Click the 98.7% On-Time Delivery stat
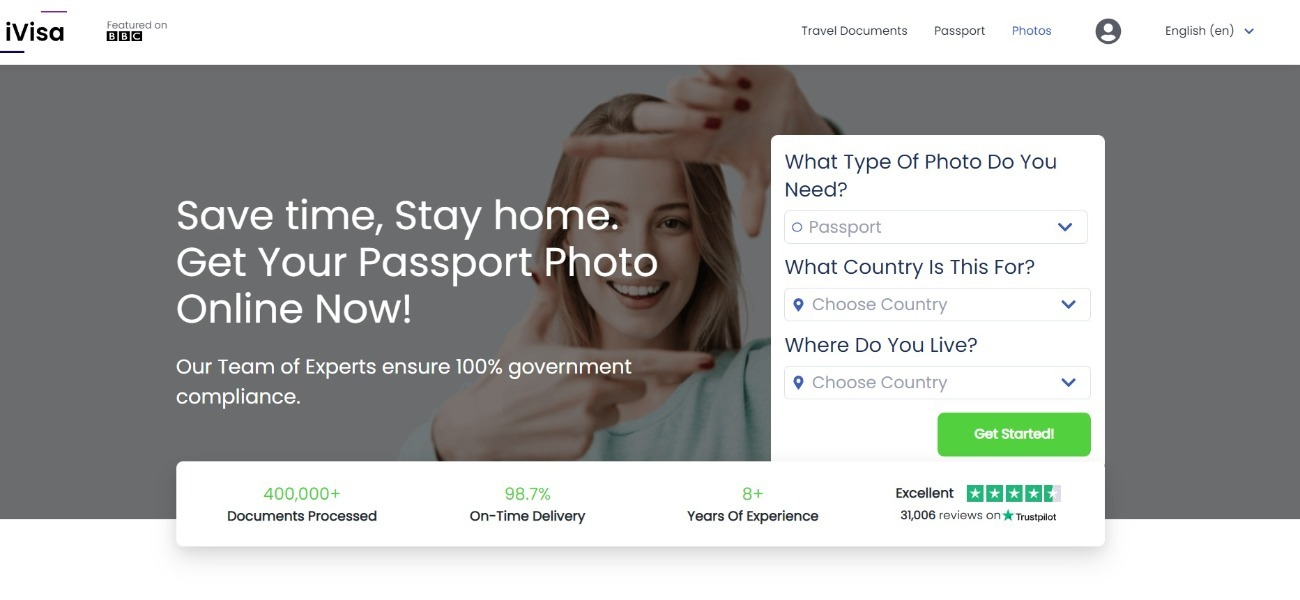This screenshot has width=1300, height=600. [x=527, y=504]
